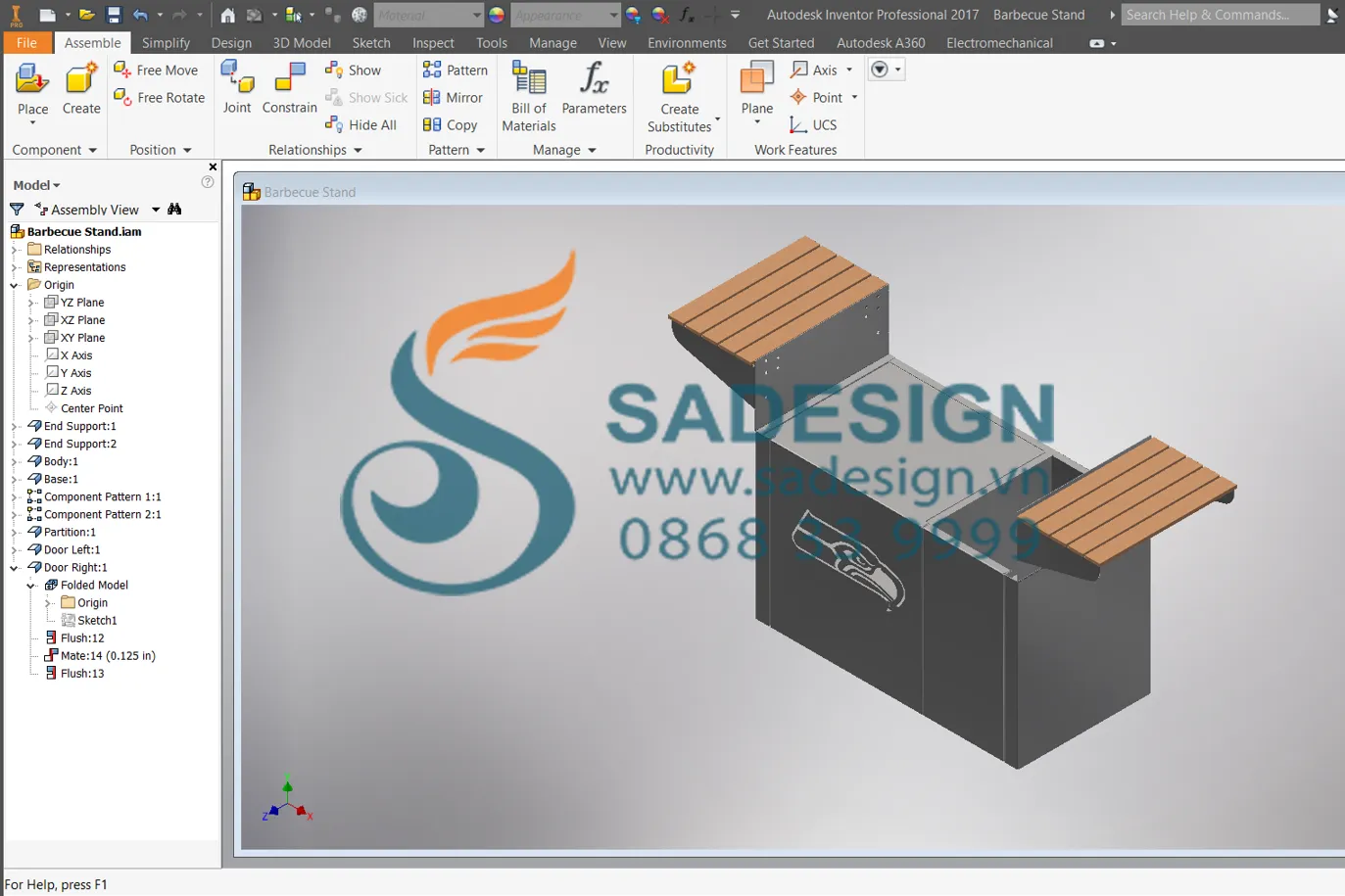Open the Environments ribbon tab

[687, 42]
